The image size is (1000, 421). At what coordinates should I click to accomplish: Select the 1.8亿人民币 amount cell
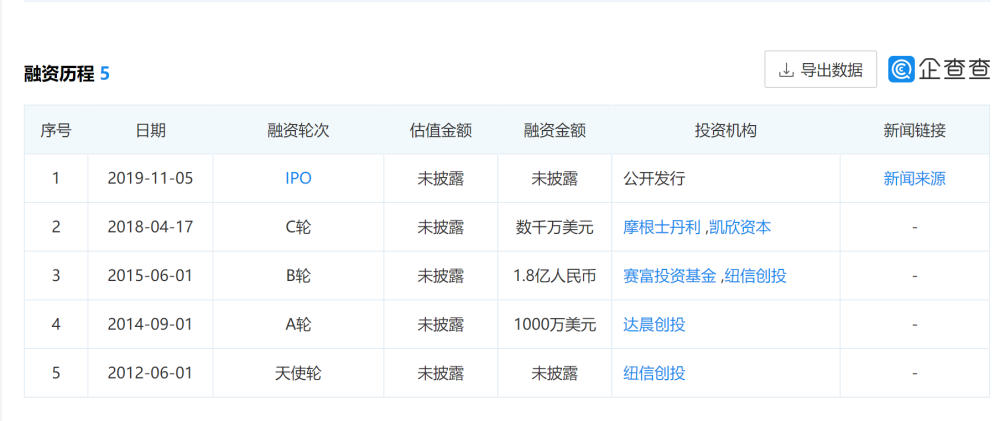[x=554, y=276]
